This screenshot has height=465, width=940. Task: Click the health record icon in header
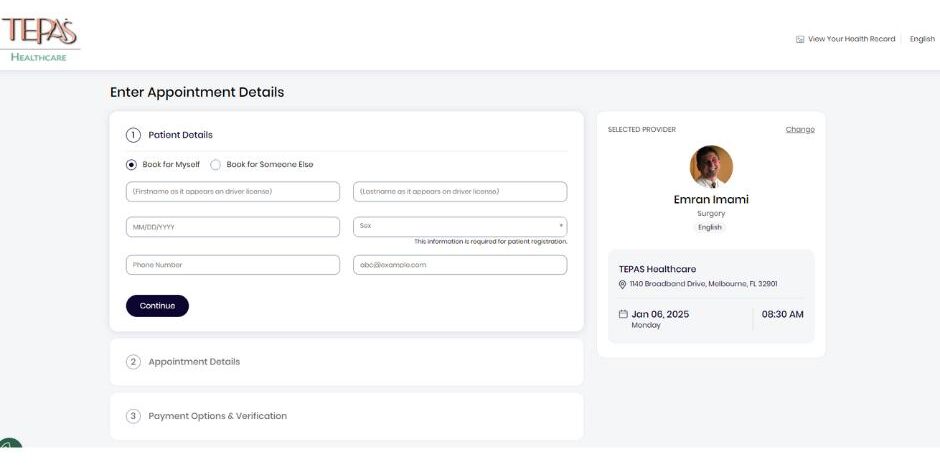tap(800, 39)
